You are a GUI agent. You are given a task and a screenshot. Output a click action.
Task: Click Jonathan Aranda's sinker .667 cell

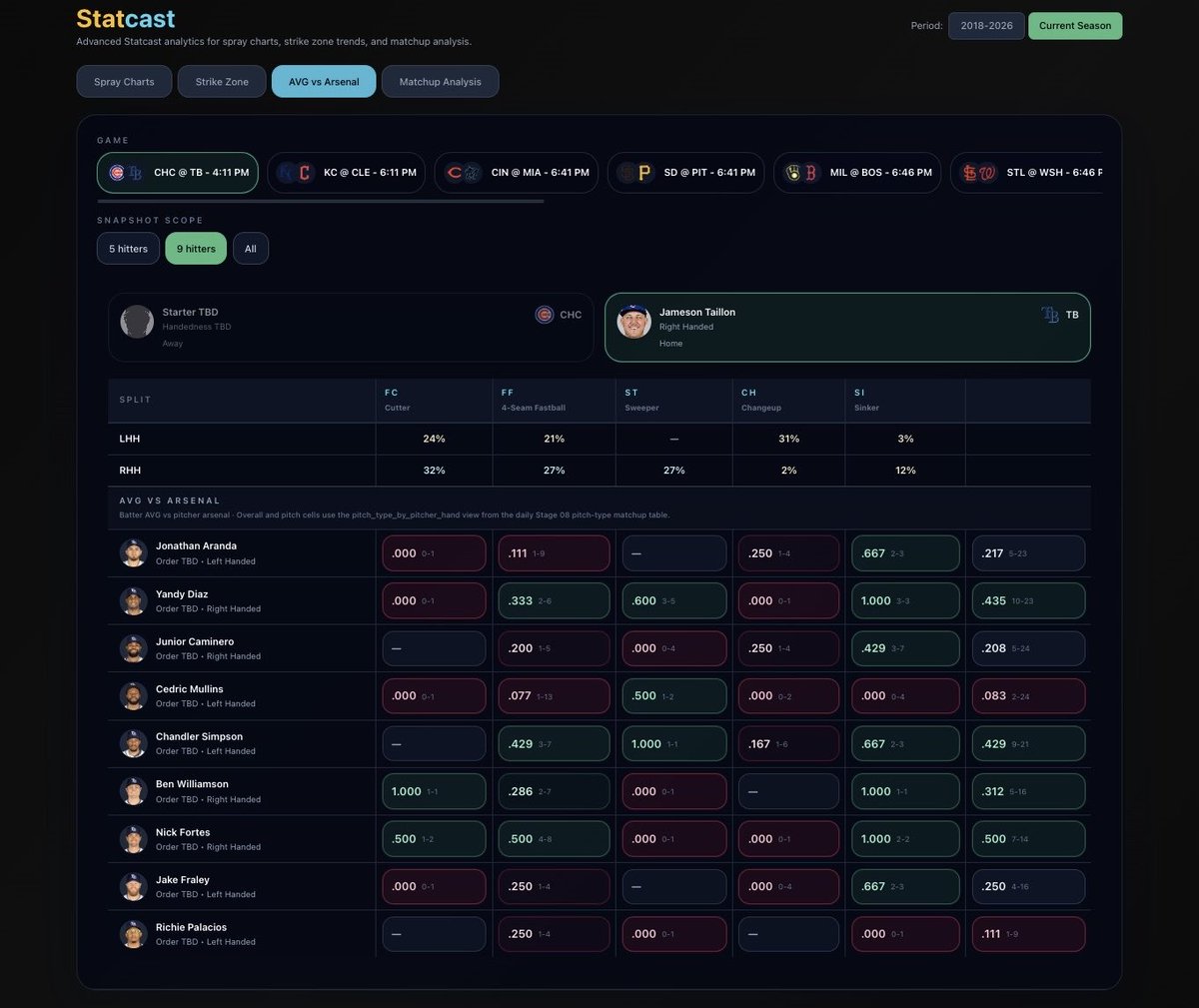tap(905, 552)
